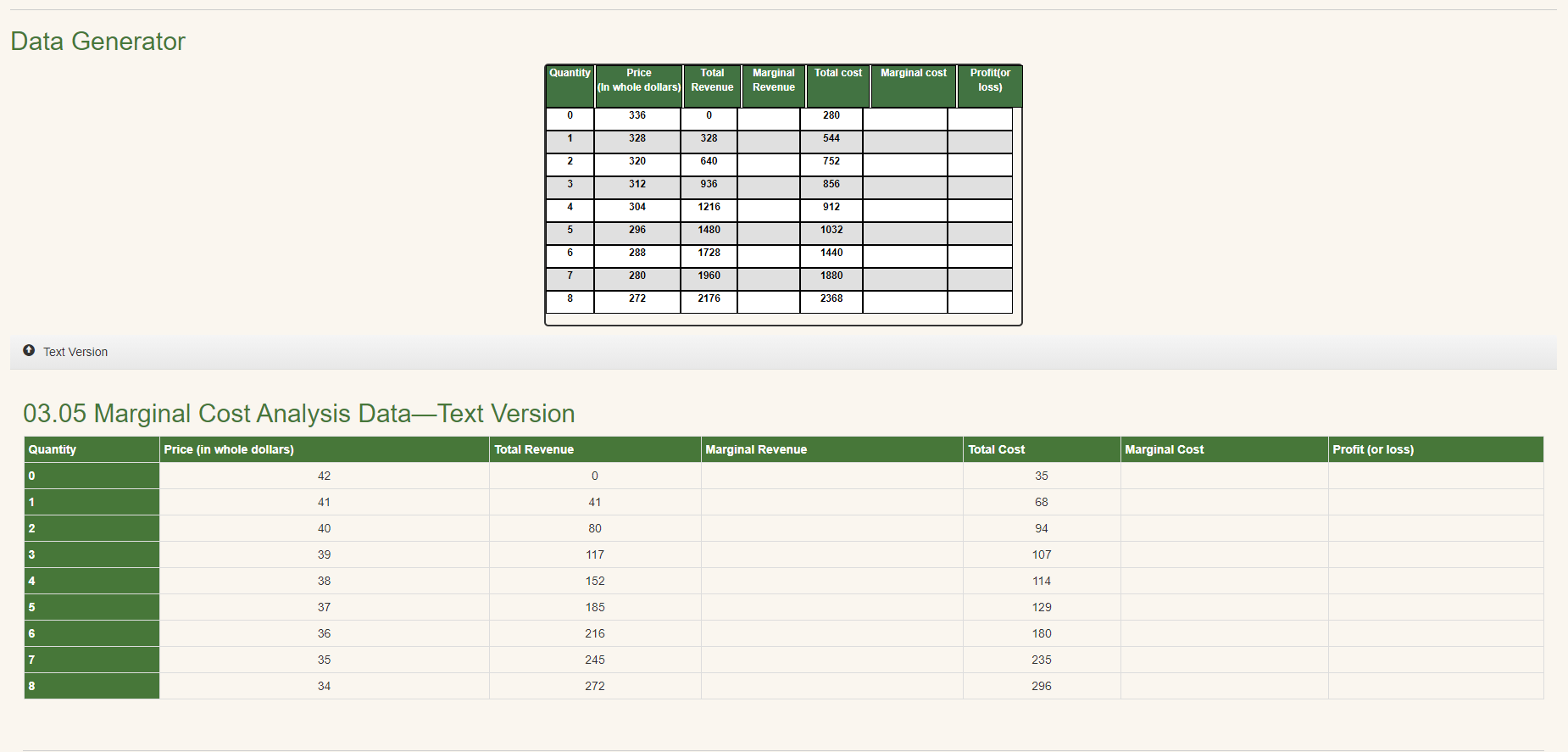Click total cost 544 in Data Generator
The image size is (1568, 752).
click(x=831, y=138)
